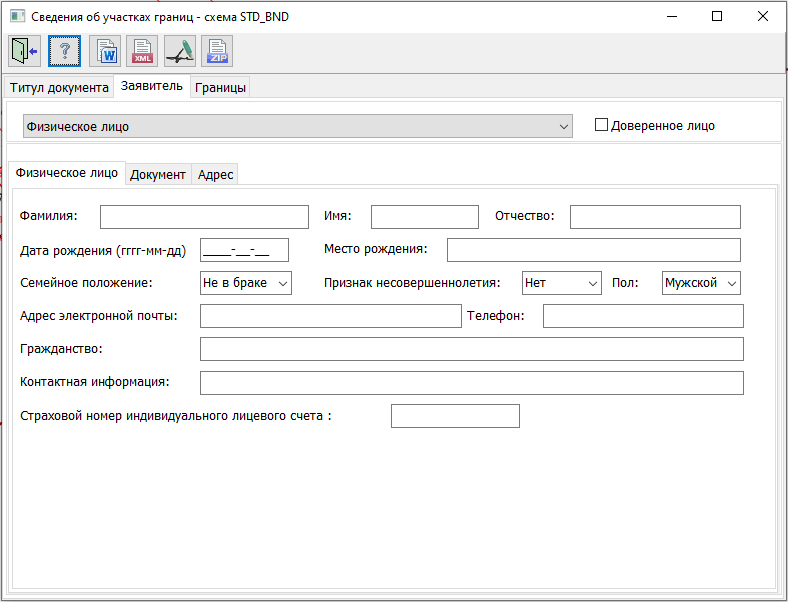Click the application icon in title bar

pyautogui.click(x=16, y=16)
